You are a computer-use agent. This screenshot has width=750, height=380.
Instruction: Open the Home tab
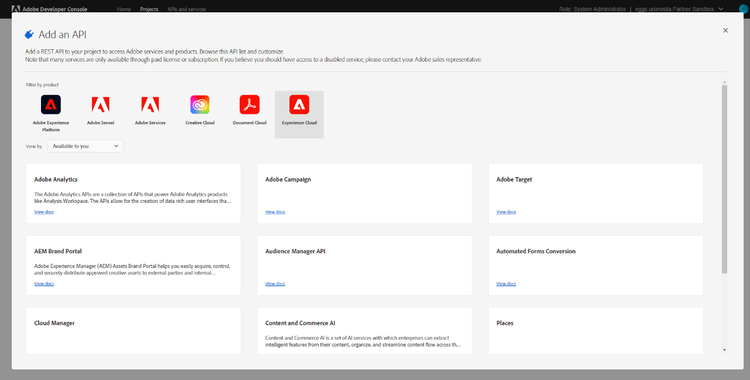click(124, 9)
